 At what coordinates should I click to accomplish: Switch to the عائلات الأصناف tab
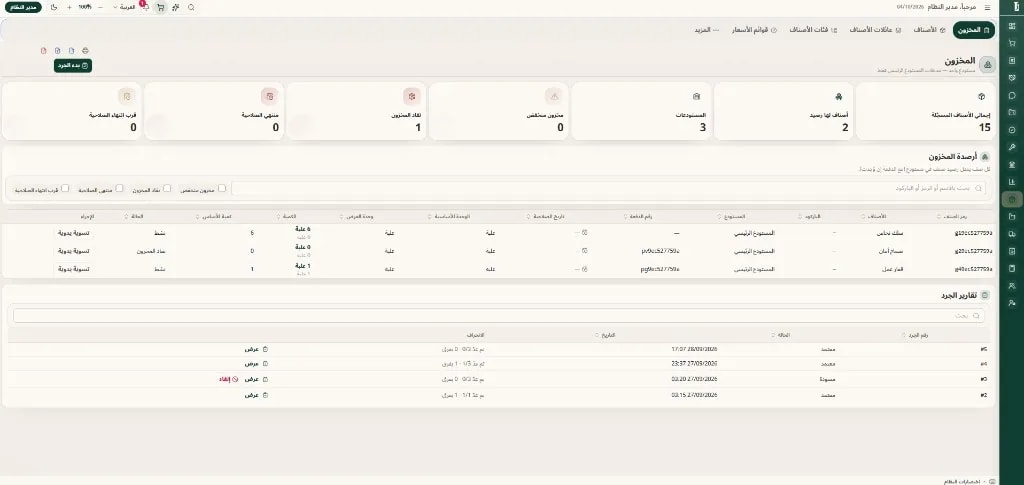point(875,30)
